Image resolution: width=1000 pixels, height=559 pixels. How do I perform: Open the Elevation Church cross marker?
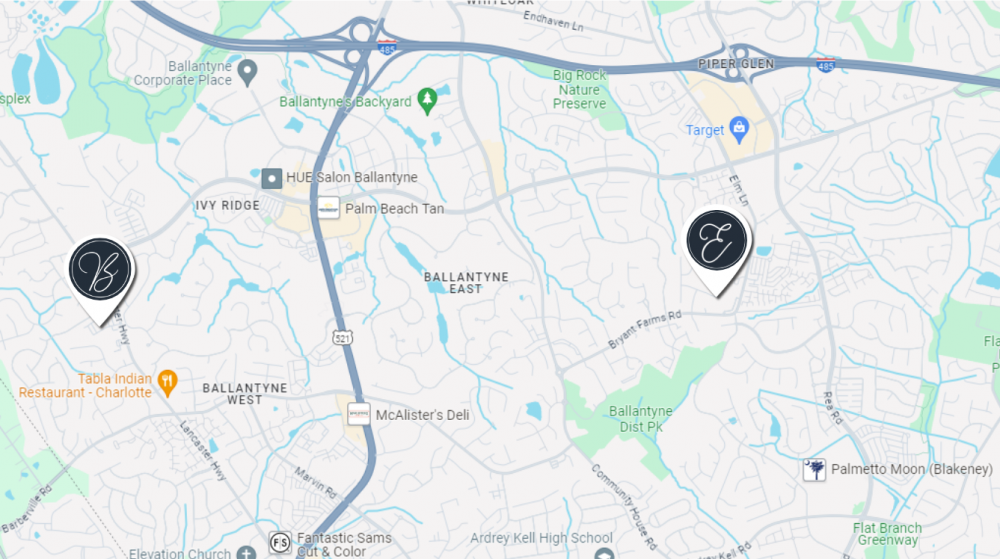click(246, 553)
